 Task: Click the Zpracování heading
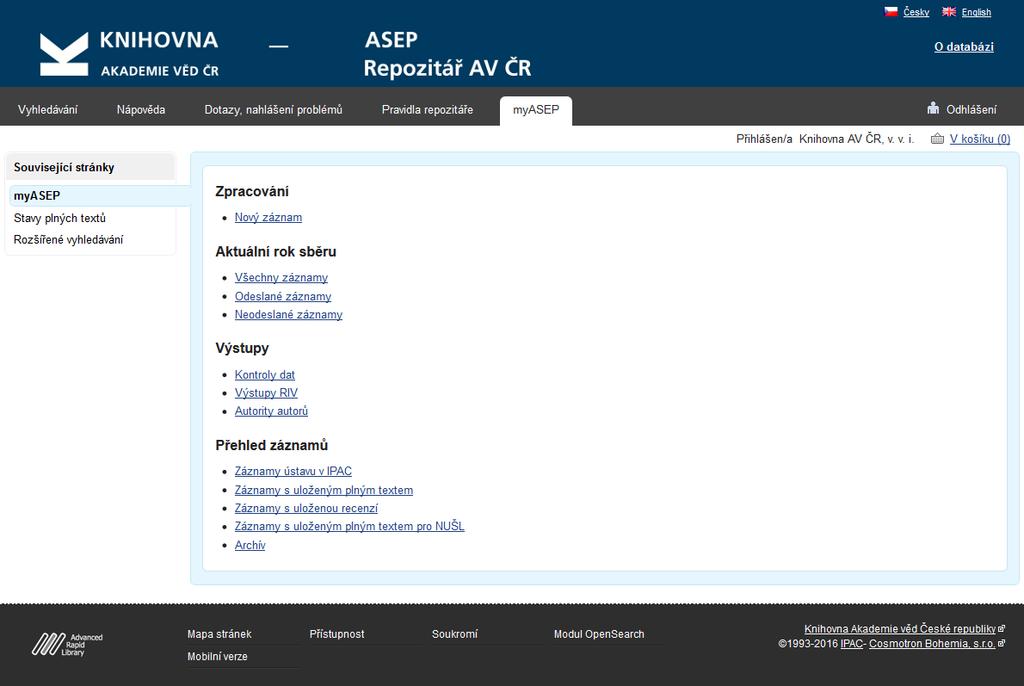pos(252,191)
